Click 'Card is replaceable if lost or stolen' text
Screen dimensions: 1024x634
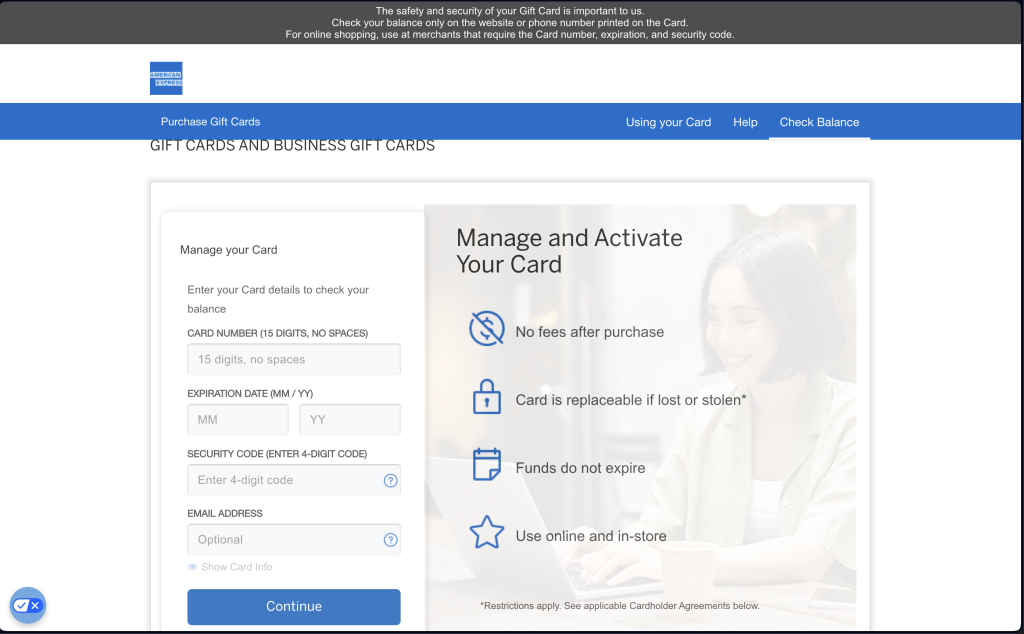click(631, 400)
